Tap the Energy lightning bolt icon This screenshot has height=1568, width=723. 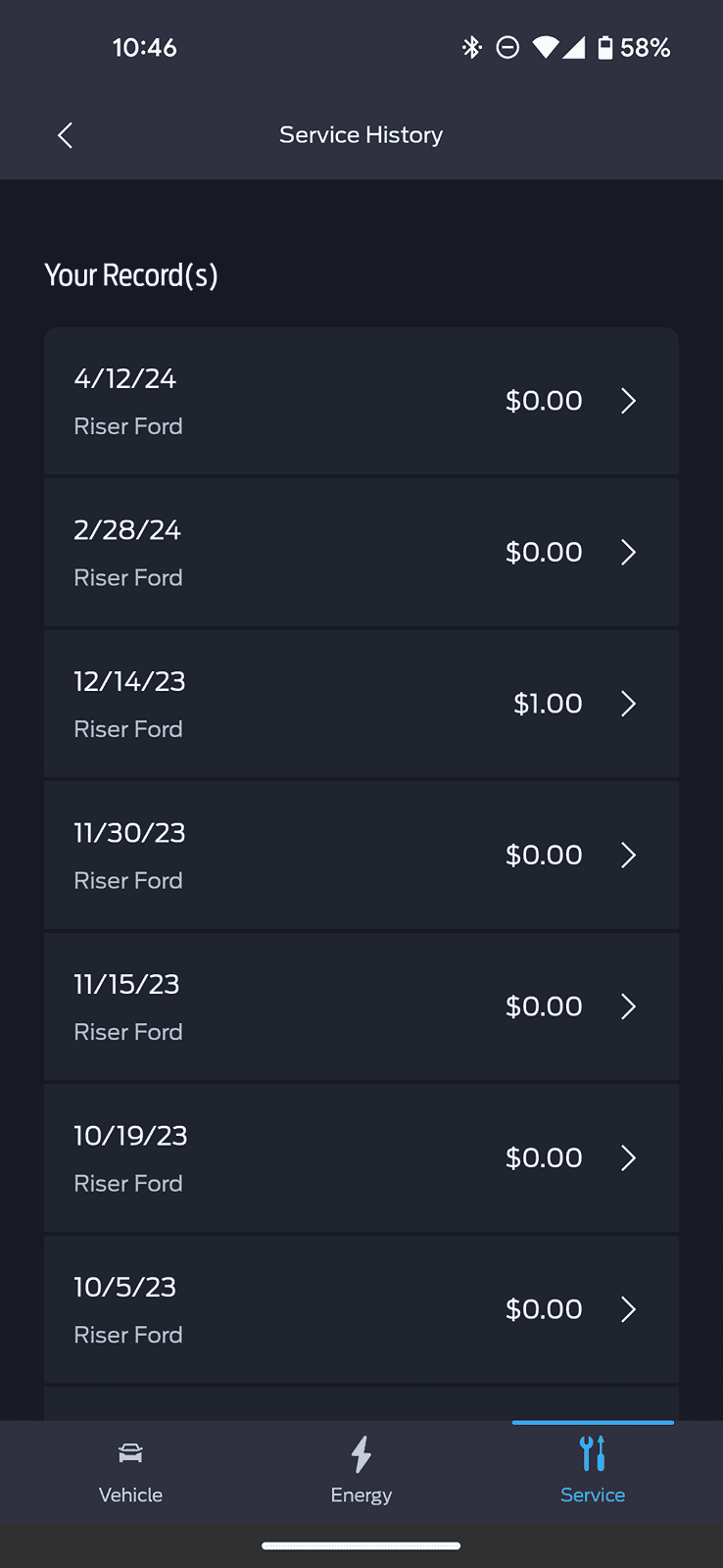[361, 1454]
